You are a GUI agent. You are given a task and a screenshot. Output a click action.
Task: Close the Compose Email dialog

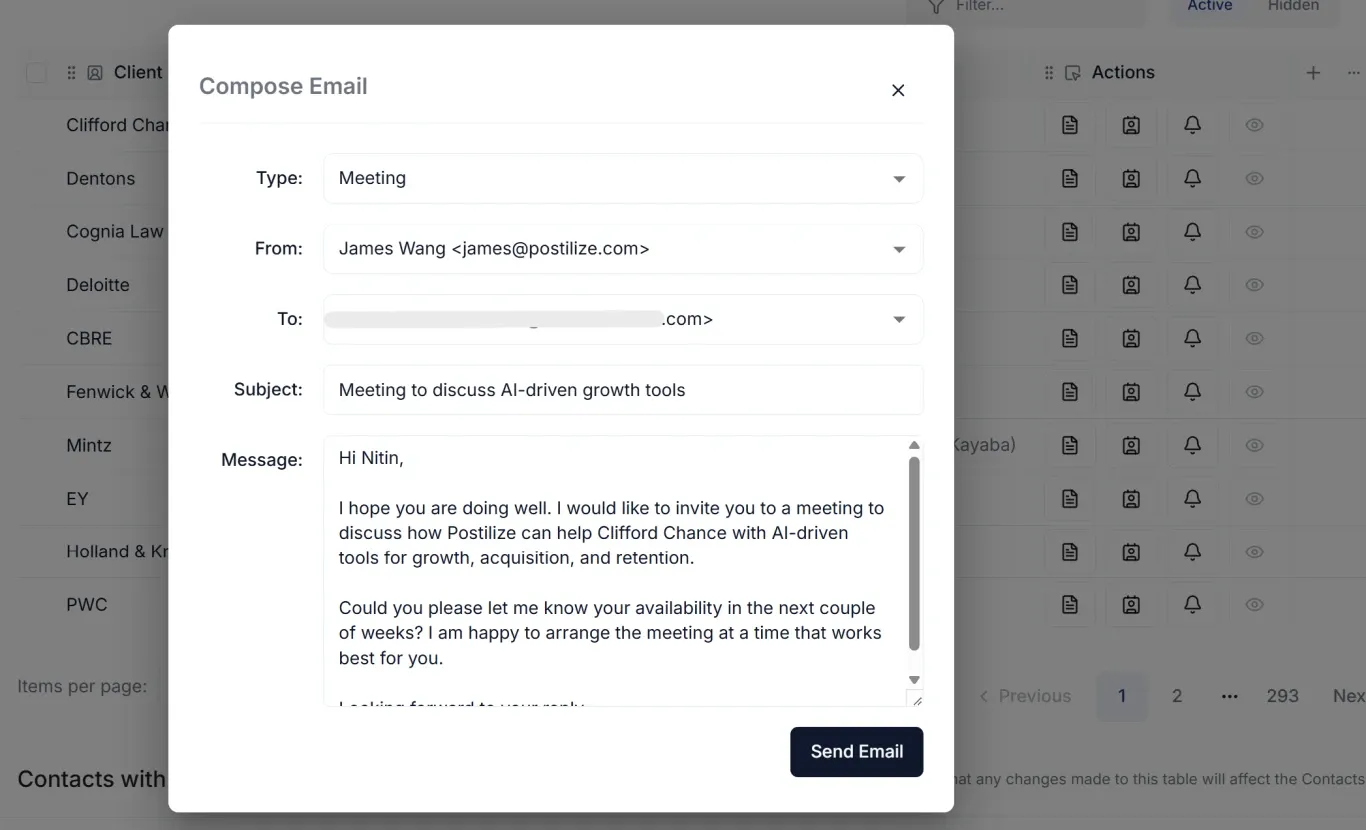click(898, 90)
